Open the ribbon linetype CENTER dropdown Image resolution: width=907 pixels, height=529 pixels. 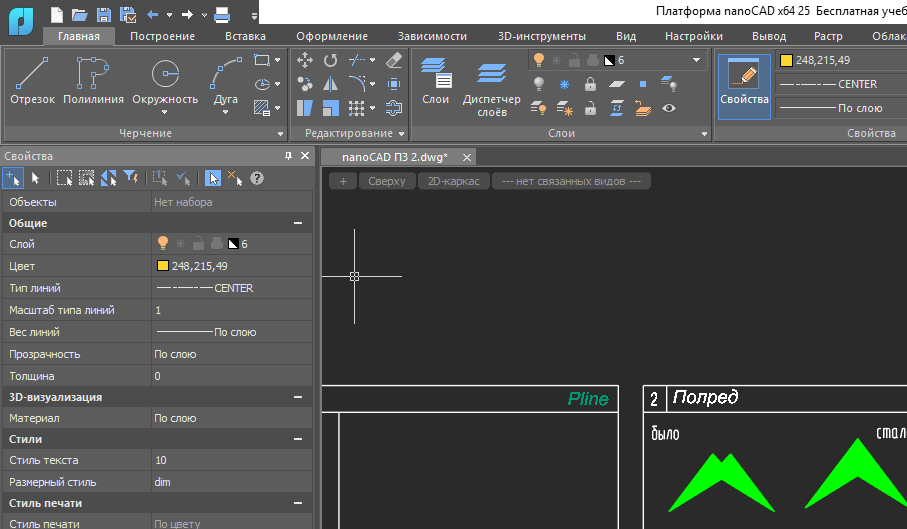(x=842, y=84)
